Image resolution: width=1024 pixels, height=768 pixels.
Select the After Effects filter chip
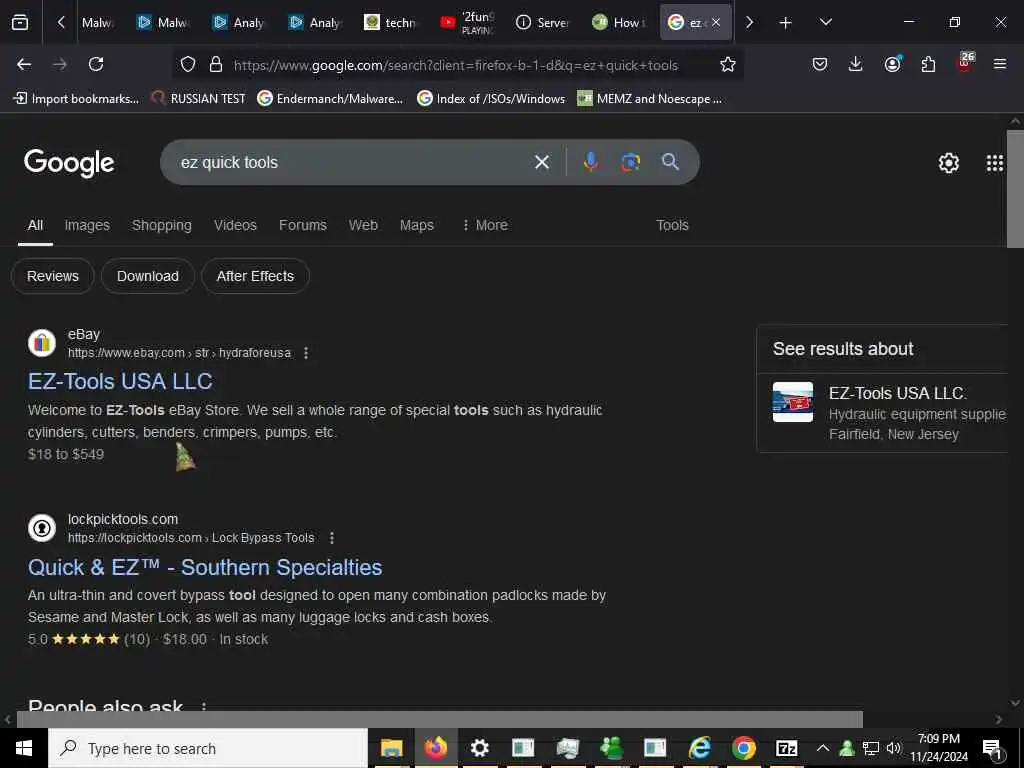255,276
